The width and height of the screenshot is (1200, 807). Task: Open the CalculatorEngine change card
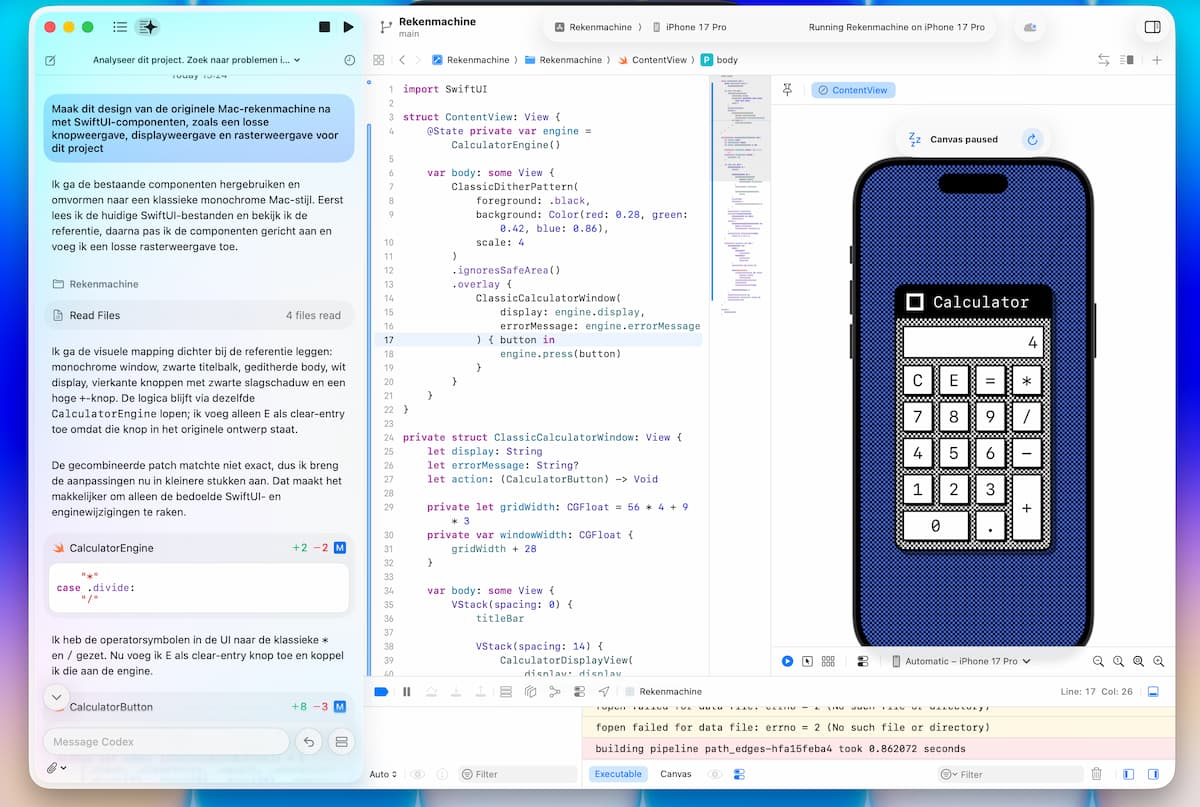pyautogui.click(x=199, y=548)
